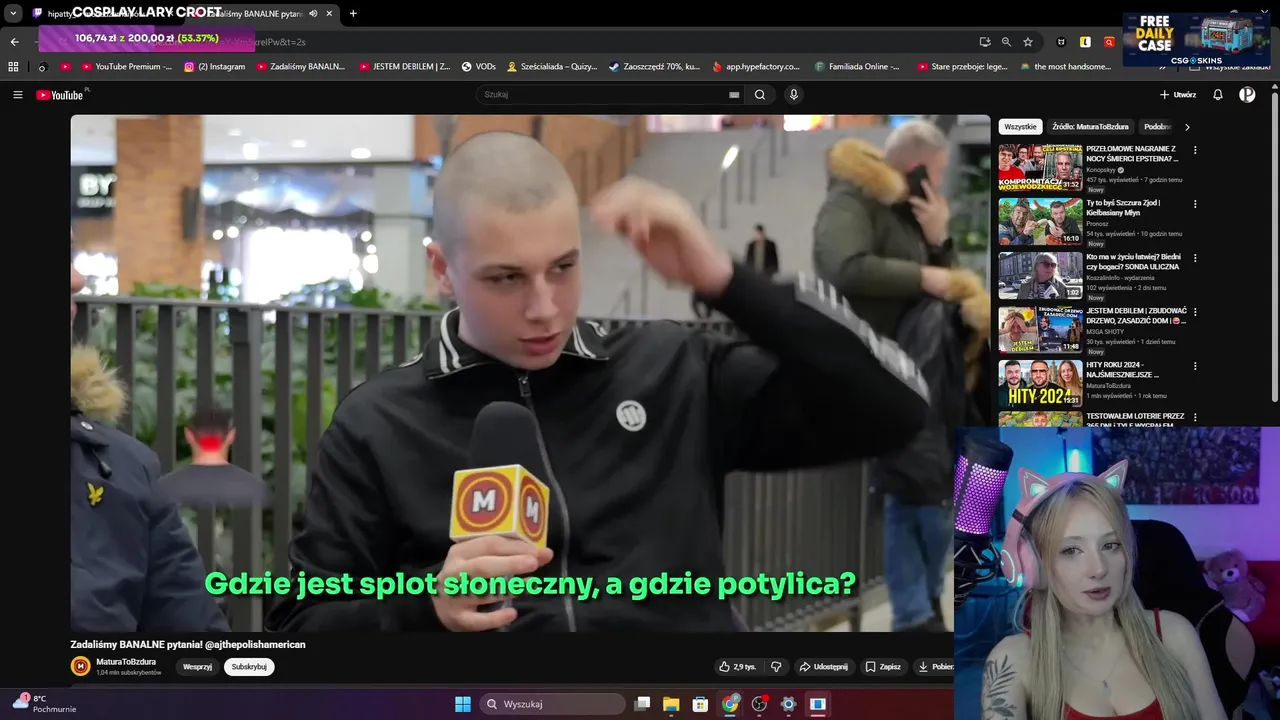This screenshot has width=1280, height=720.
Task: Click the YouTube search magnifier button
Action: (760, 95)
